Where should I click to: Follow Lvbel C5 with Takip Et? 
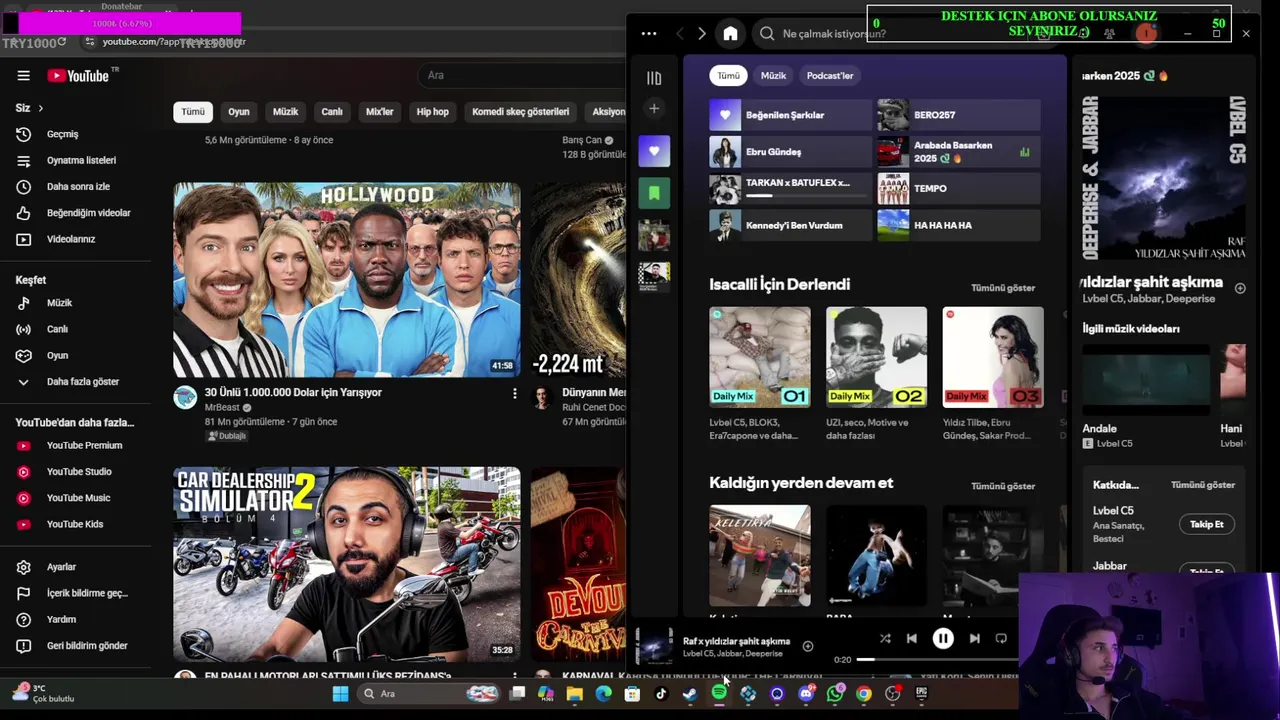(1207, 524)
